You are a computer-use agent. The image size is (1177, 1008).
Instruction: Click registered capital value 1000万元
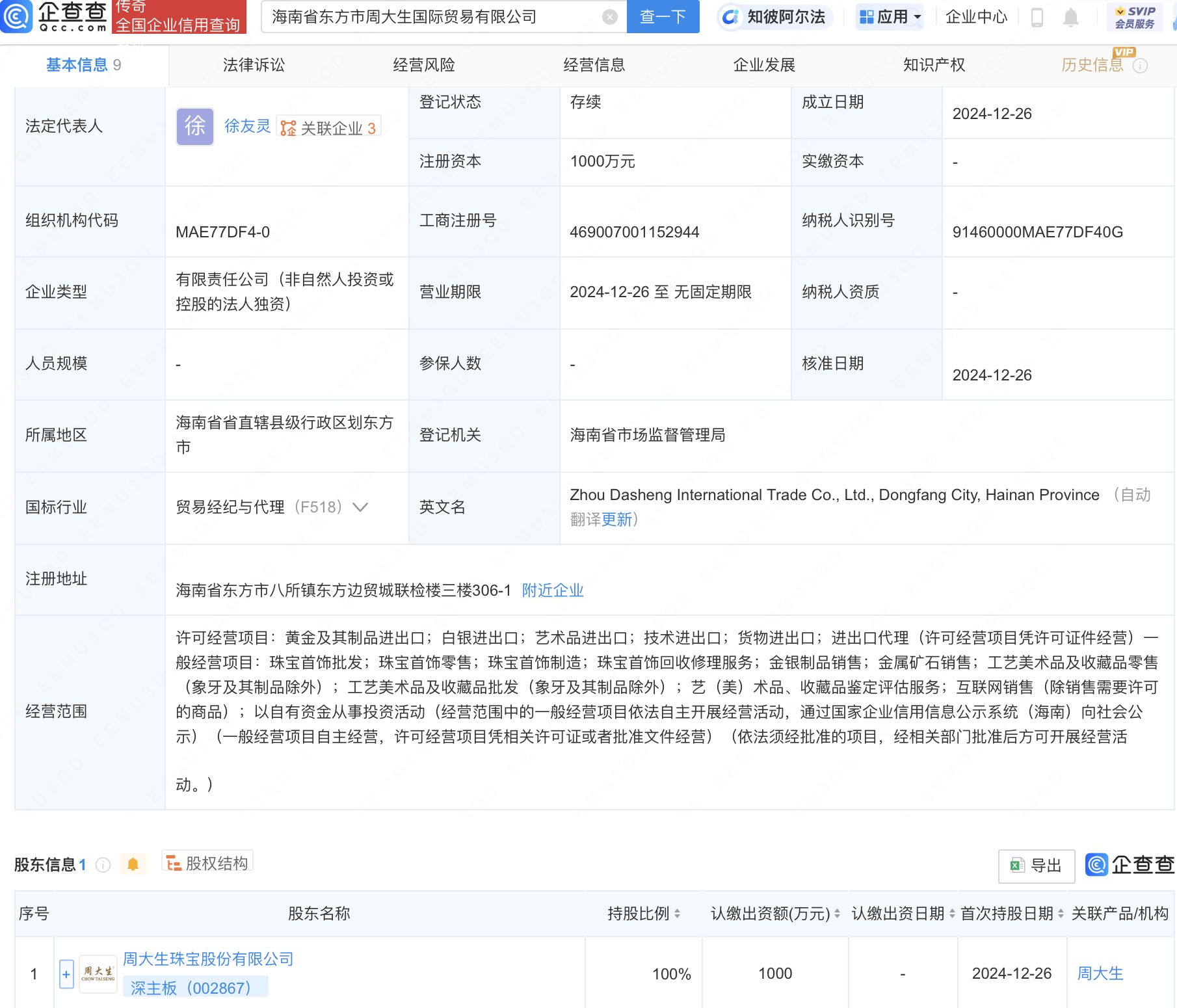tap(603, 161)
